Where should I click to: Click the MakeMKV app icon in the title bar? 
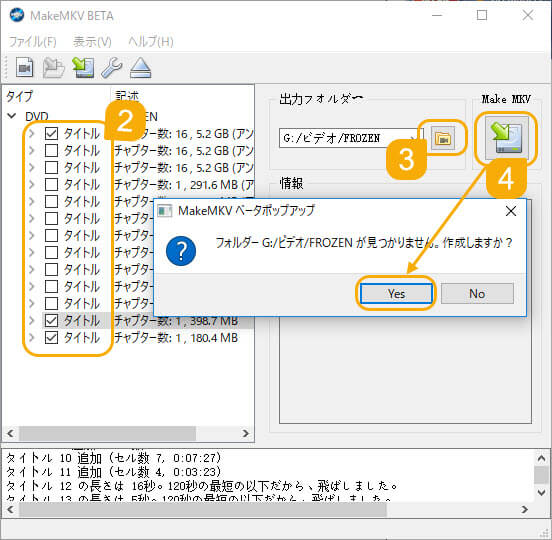[x=17, y=15]
